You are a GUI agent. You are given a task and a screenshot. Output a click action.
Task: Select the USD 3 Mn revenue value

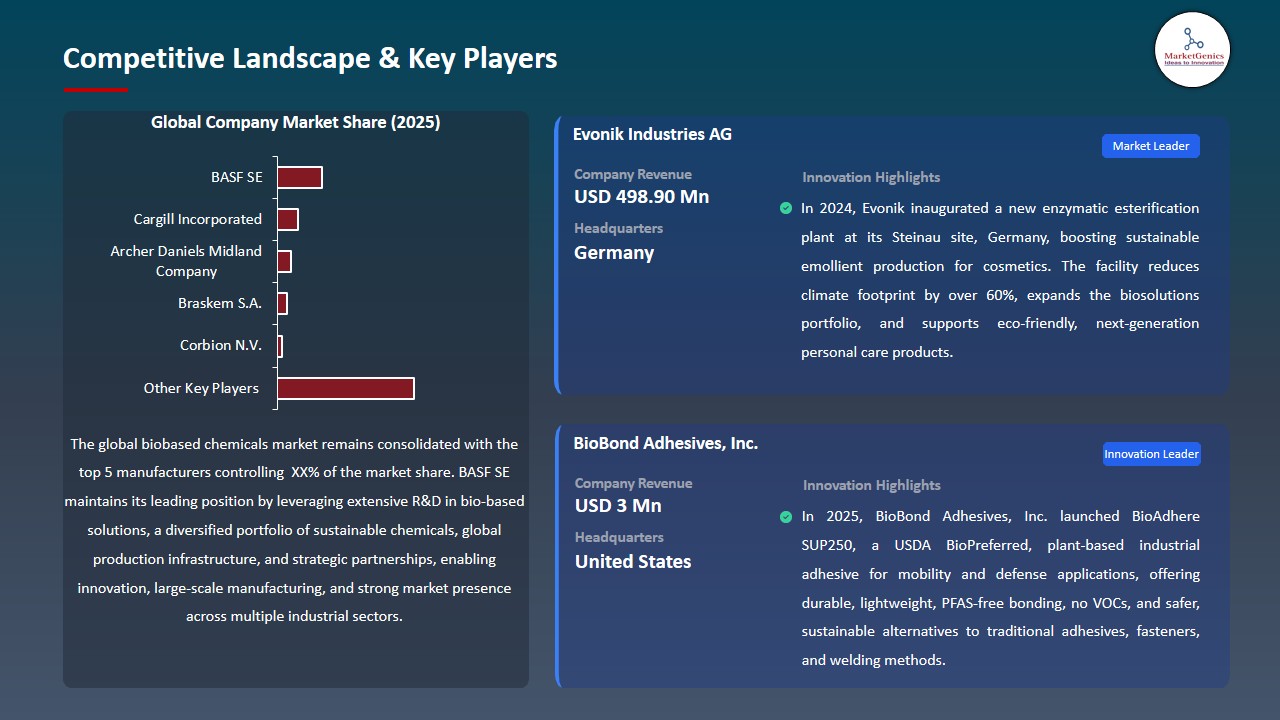coord(617,506)
